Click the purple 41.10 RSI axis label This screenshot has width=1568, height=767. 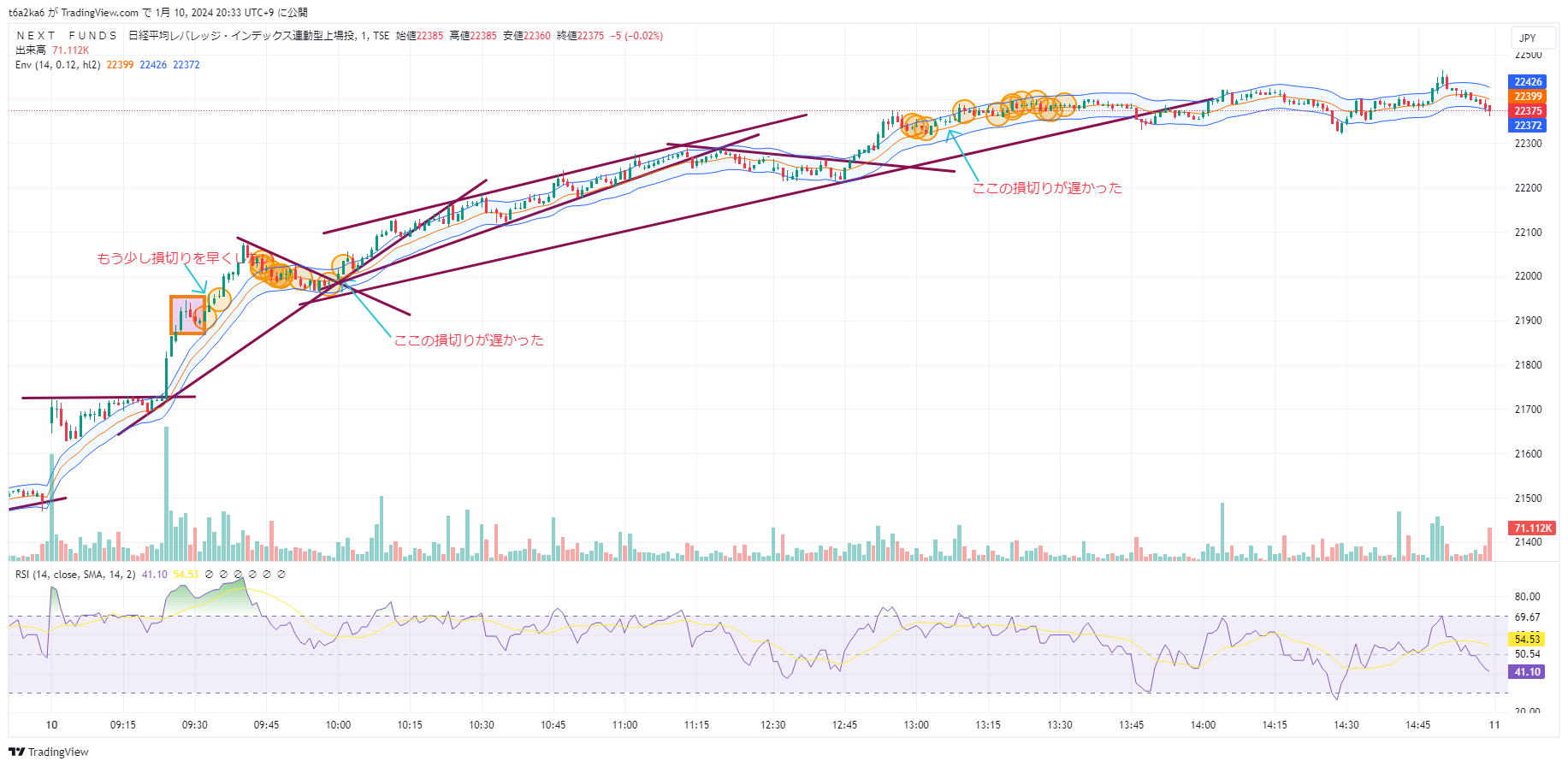(x=1527, y=672)
